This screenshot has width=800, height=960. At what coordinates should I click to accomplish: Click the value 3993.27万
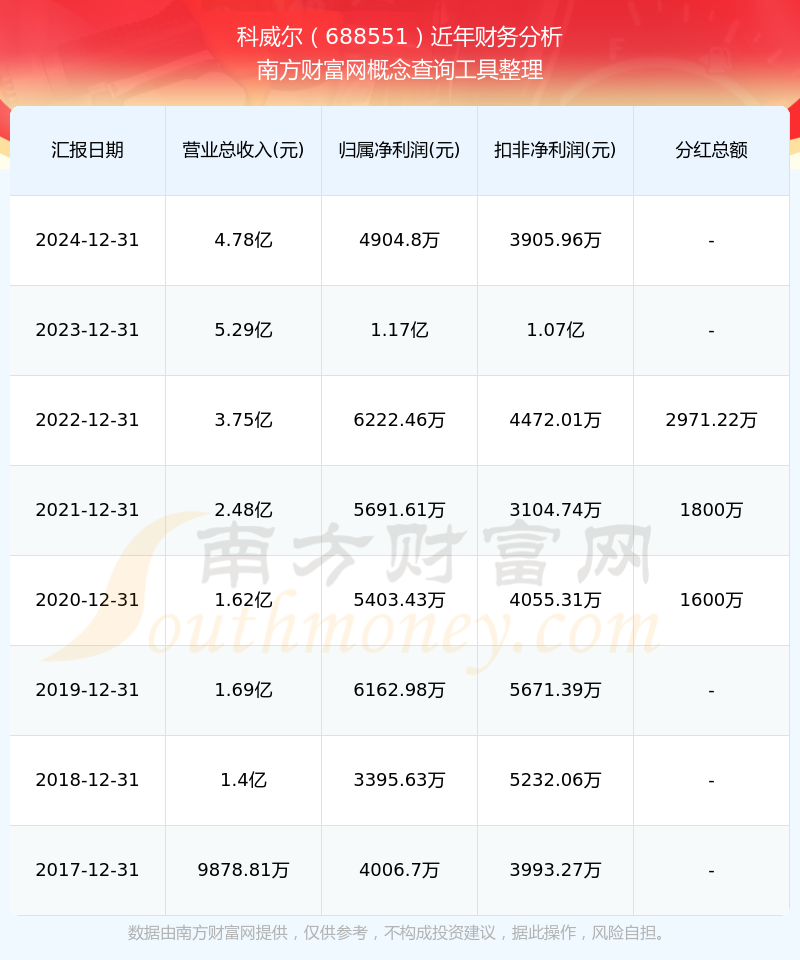tap(555, 870)
